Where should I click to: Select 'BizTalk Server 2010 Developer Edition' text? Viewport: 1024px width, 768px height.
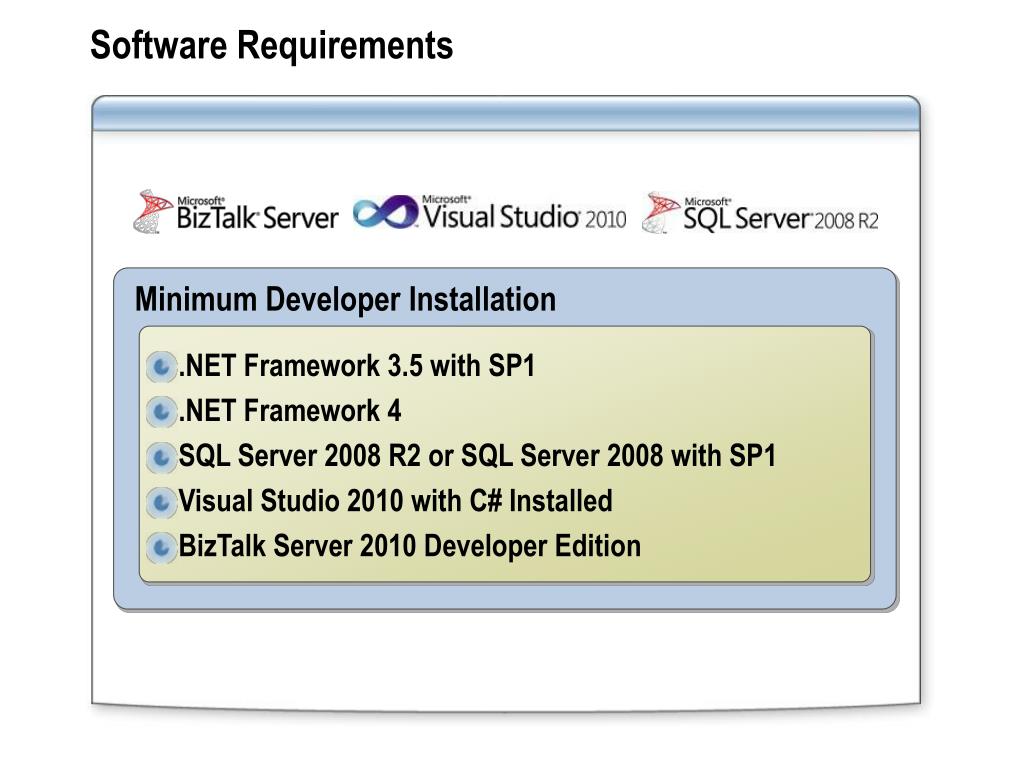tap(409, 547)
